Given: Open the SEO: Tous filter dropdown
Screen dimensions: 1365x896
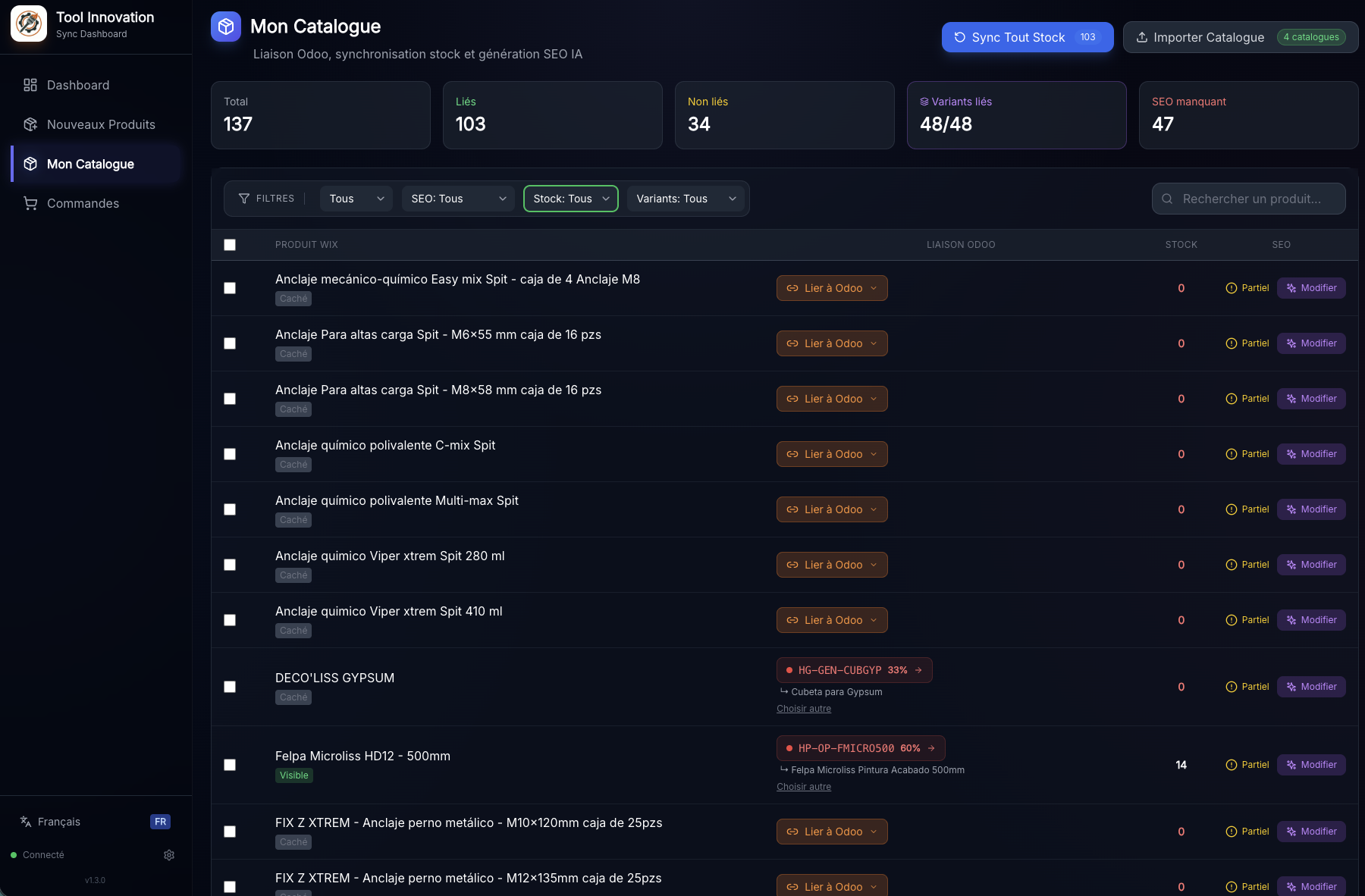Looking at the screenshot, I should 458,199.
